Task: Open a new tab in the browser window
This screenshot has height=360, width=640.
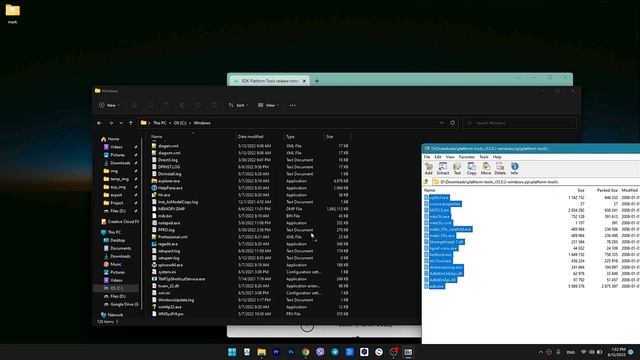Action: pyautogui.click(x=317, y=81)
